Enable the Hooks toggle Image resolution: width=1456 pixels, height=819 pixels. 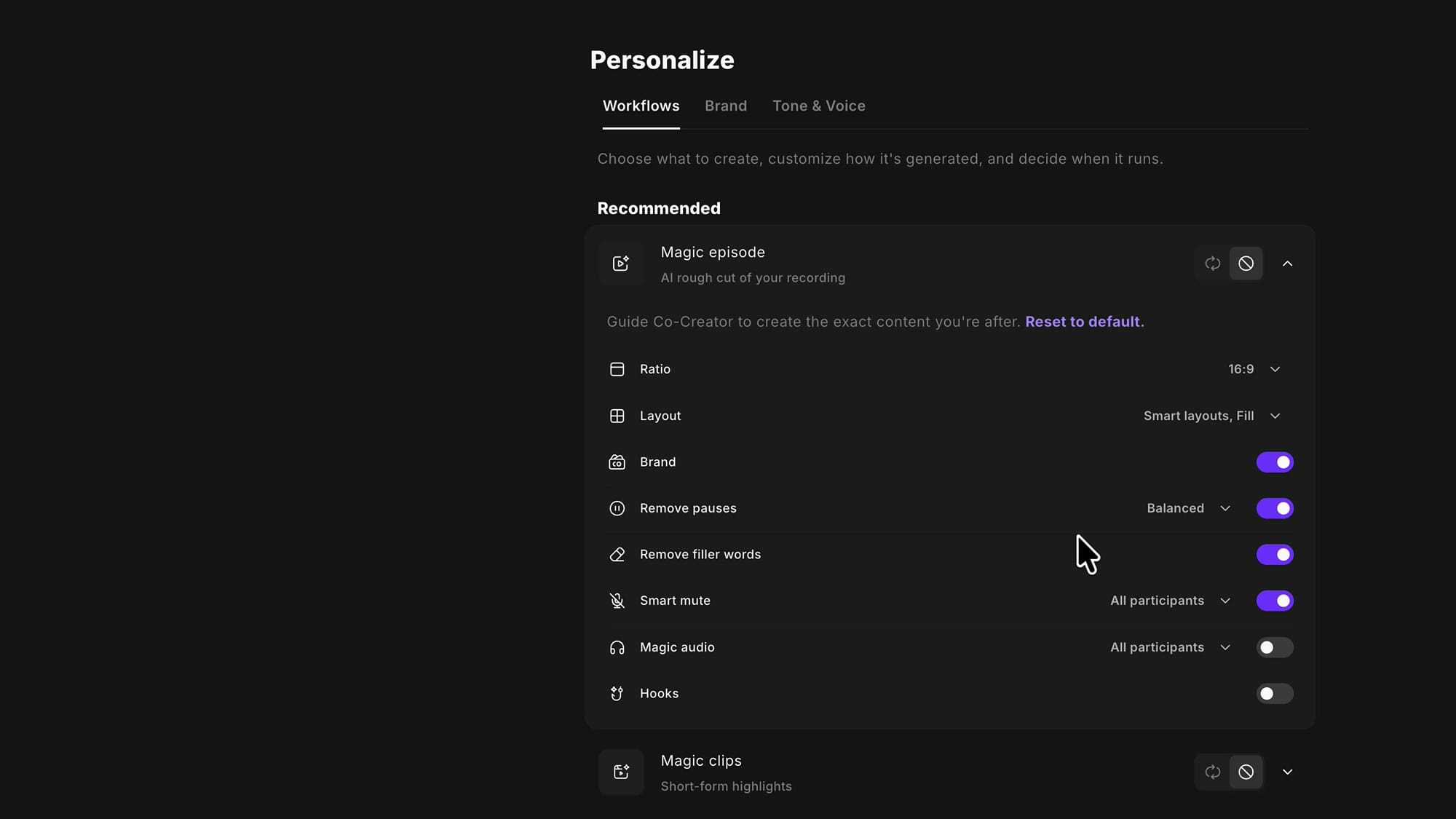pos(1275,694)
